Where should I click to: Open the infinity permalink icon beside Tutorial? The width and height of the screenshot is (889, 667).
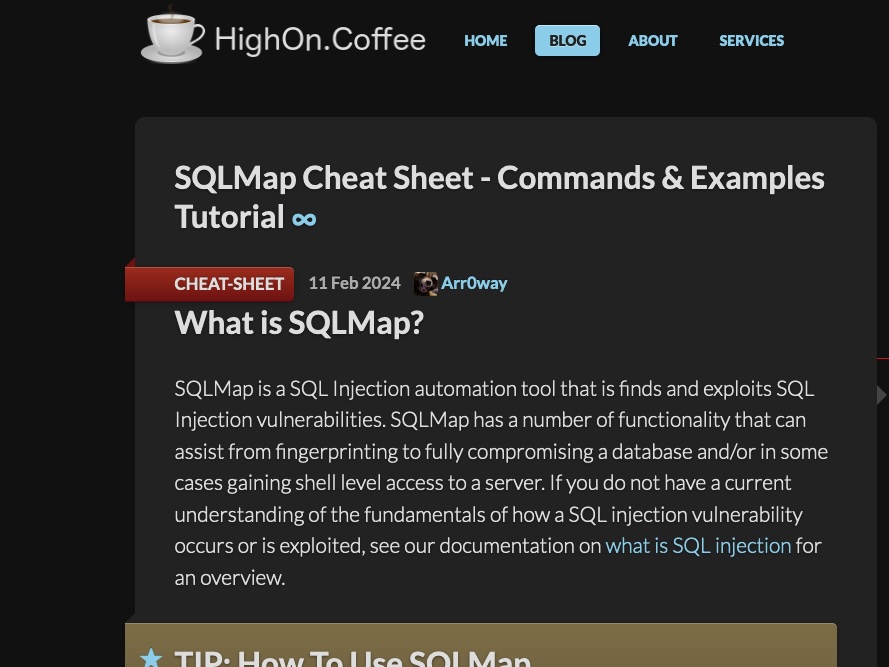pos(304,219)
